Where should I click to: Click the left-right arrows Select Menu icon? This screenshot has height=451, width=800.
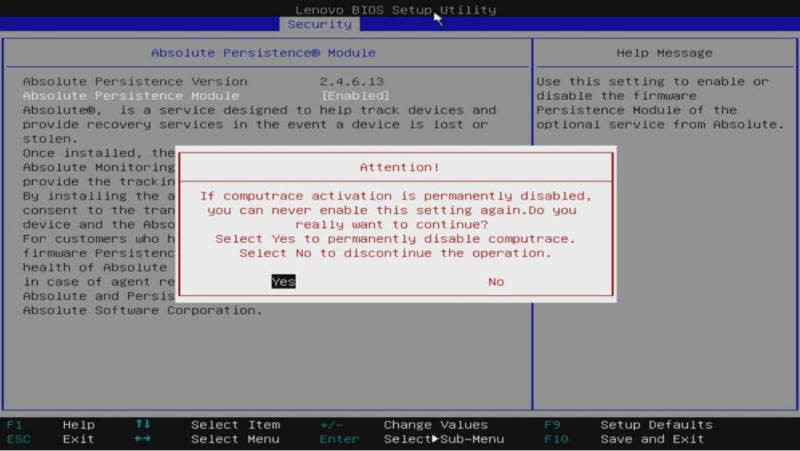click(143, 438)
